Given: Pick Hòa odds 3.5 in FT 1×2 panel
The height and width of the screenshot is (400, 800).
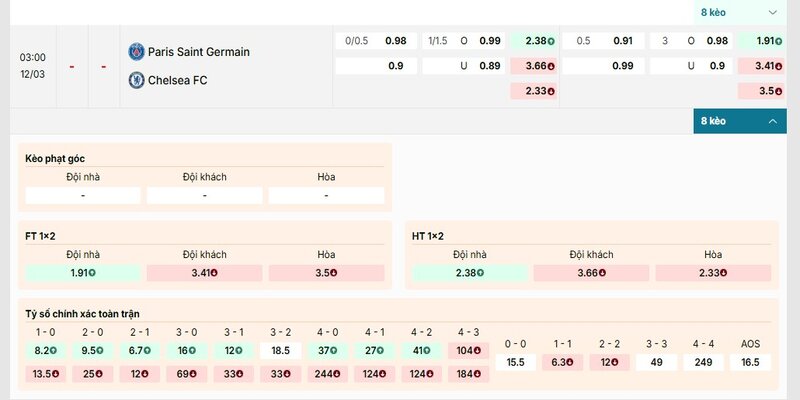Looking at the screenshot, I should pos(326,273).
